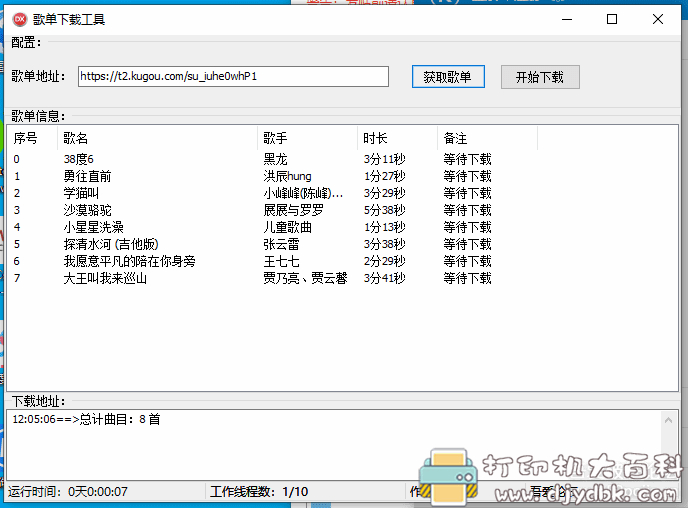Click the duration cell 3分41秒

click(384, 278)
